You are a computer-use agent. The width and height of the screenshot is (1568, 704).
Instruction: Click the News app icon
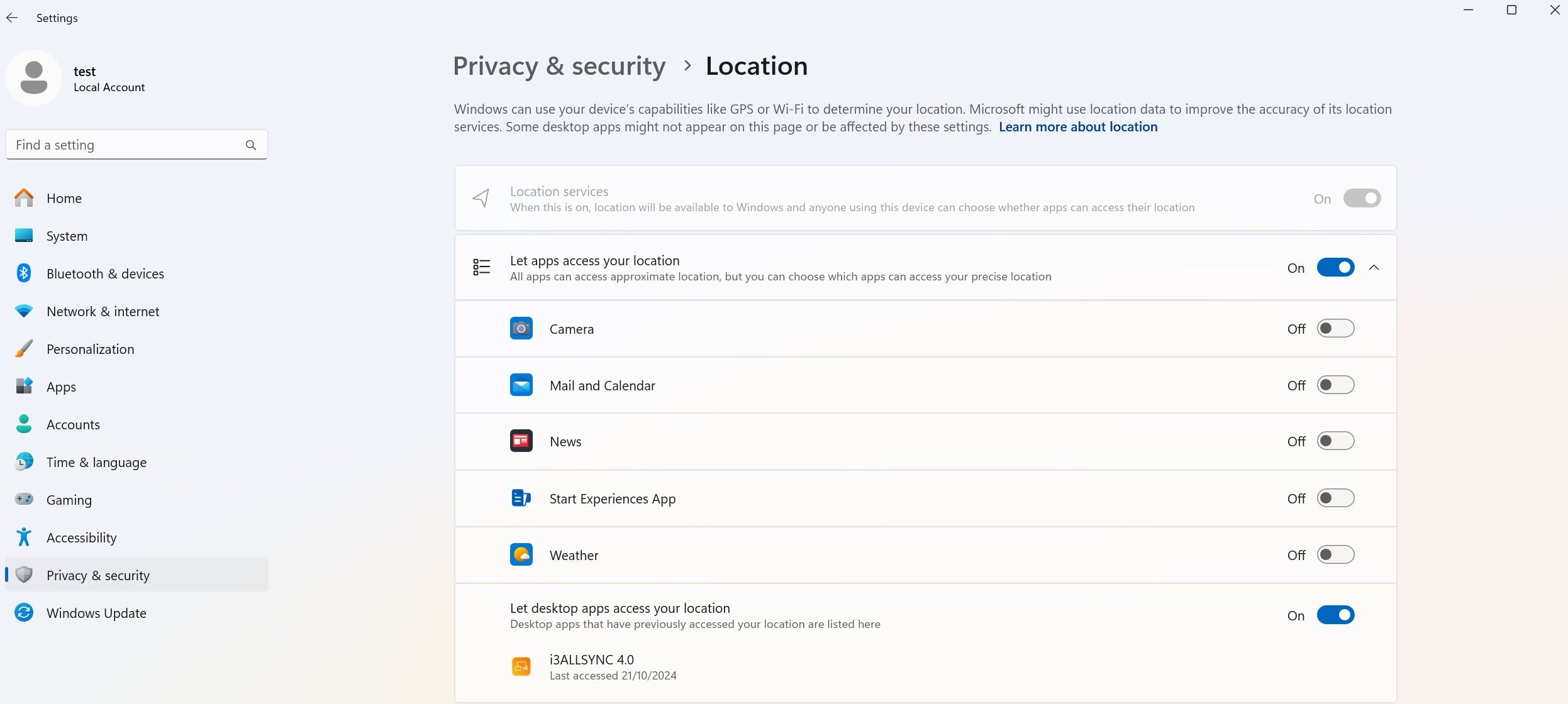[521, 441]
